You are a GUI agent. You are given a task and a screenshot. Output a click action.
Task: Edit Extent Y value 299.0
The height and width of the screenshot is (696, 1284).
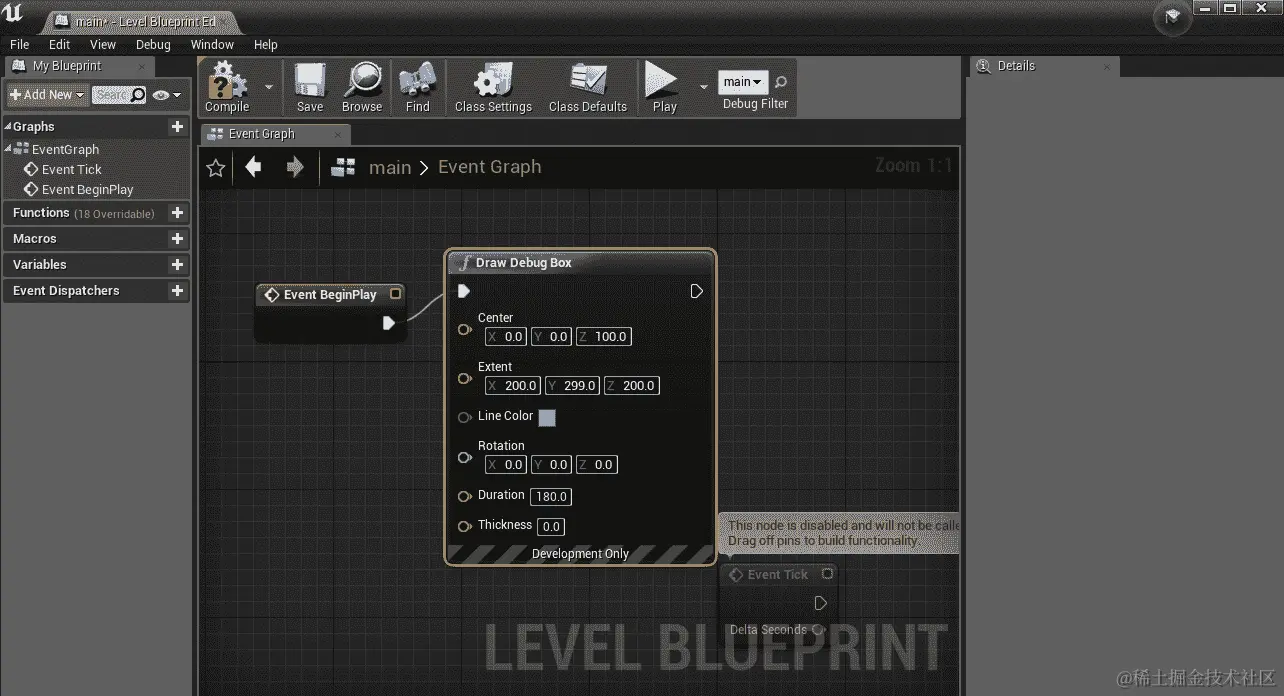click(572, 386)
